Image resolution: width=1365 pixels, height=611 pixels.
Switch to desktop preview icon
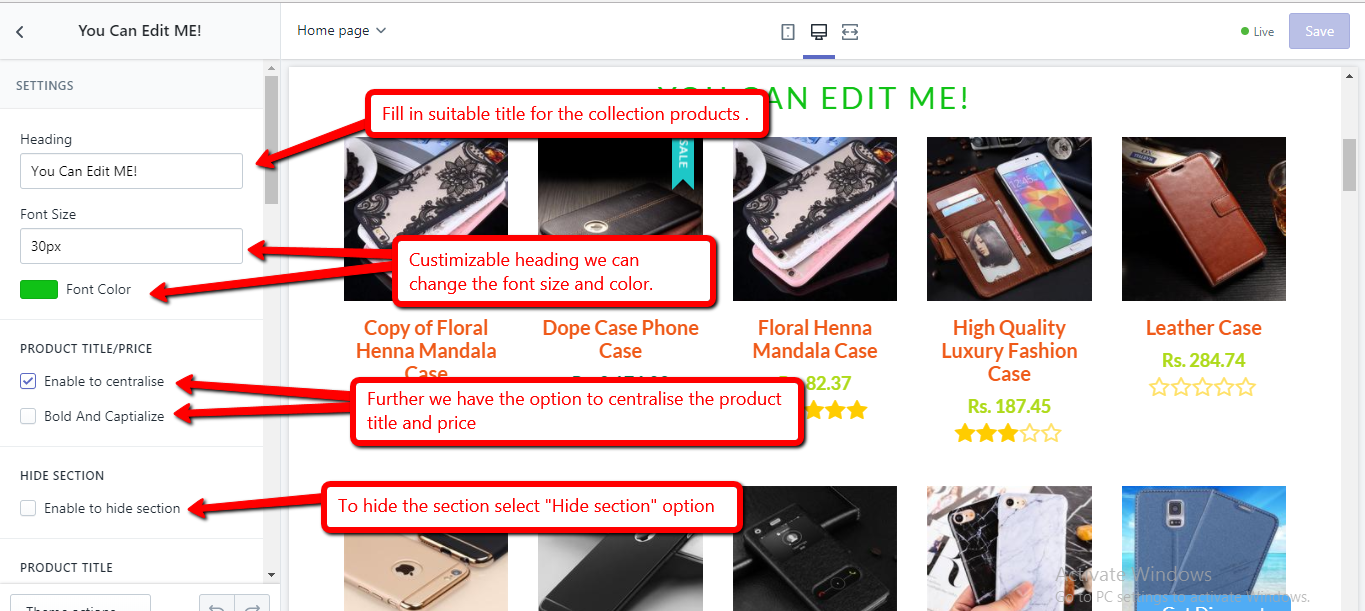click(x=819, y=32)
